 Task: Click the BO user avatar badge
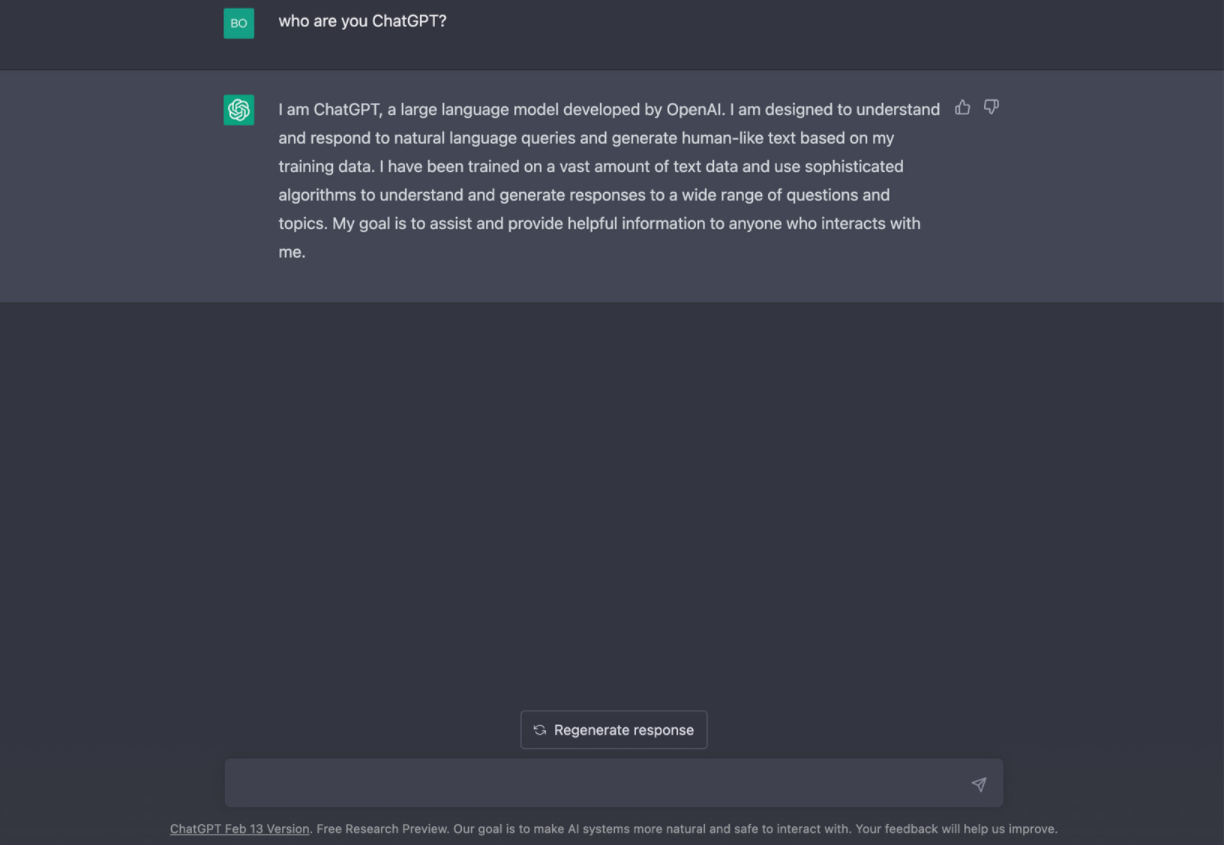[239, 23]
